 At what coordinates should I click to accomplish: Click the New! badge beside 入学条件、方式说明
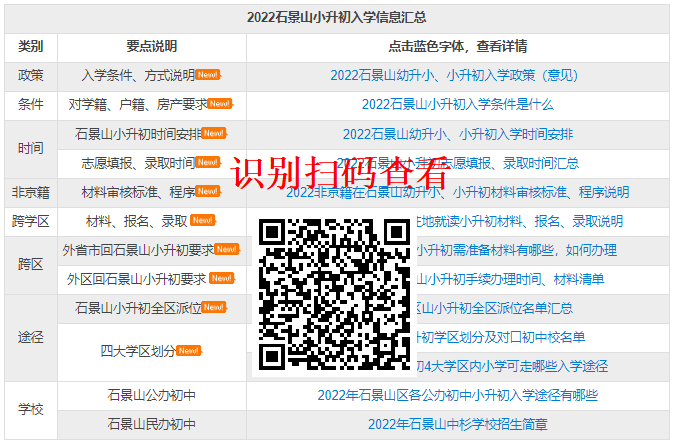pyautogui.click(x=208, y=75)
